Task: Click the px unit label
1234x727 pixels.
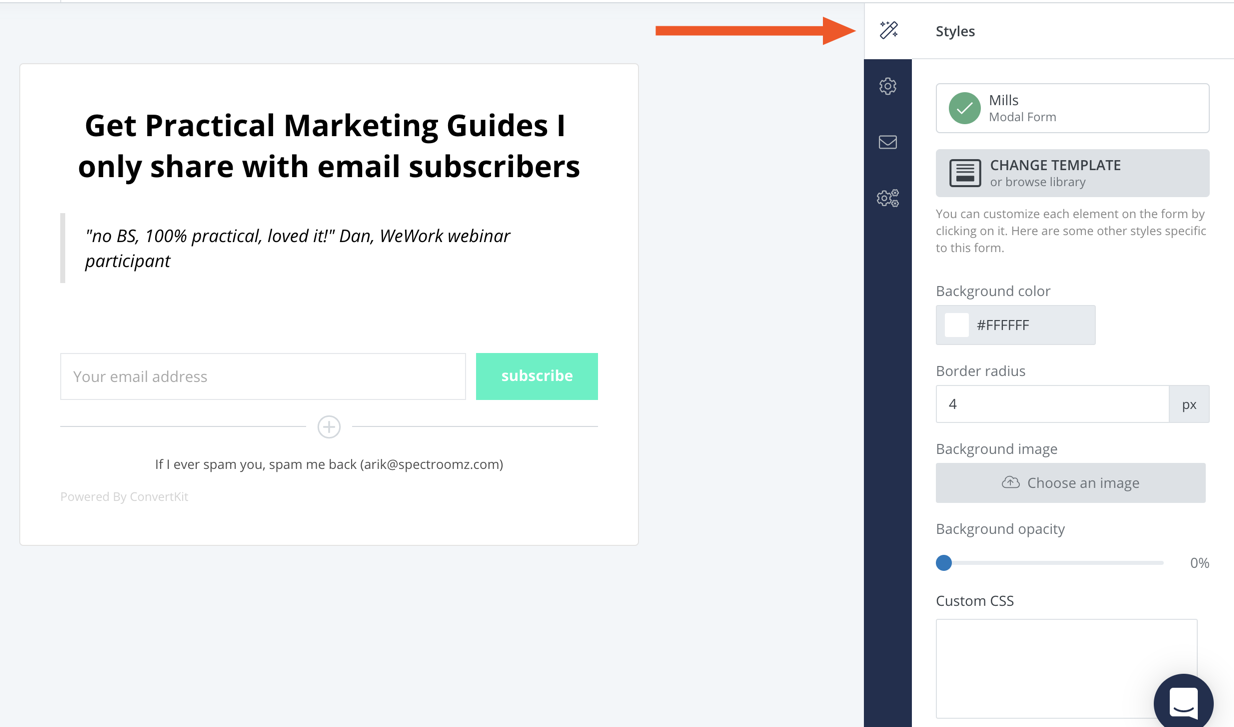Action: coord(1189,404)
